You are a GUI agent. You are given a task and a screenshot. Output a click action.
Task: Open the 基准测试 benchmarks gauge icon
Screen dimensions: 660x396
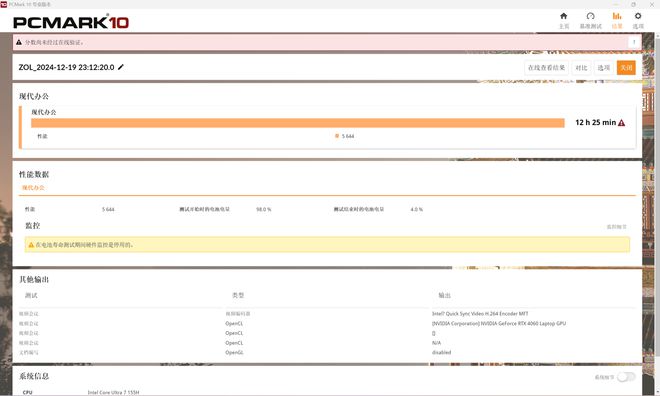[x=591, y=16]
